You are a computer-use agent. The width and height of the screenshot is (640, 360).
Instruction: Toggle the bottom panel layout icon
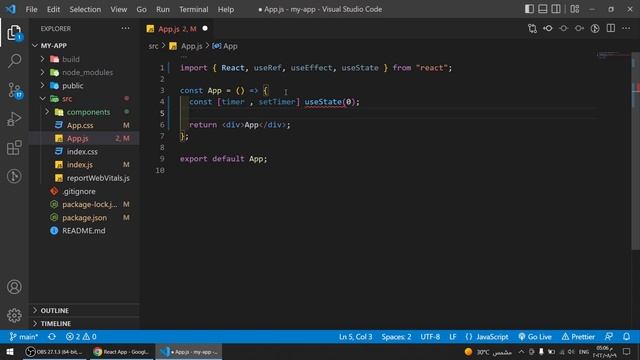[542, 9]
